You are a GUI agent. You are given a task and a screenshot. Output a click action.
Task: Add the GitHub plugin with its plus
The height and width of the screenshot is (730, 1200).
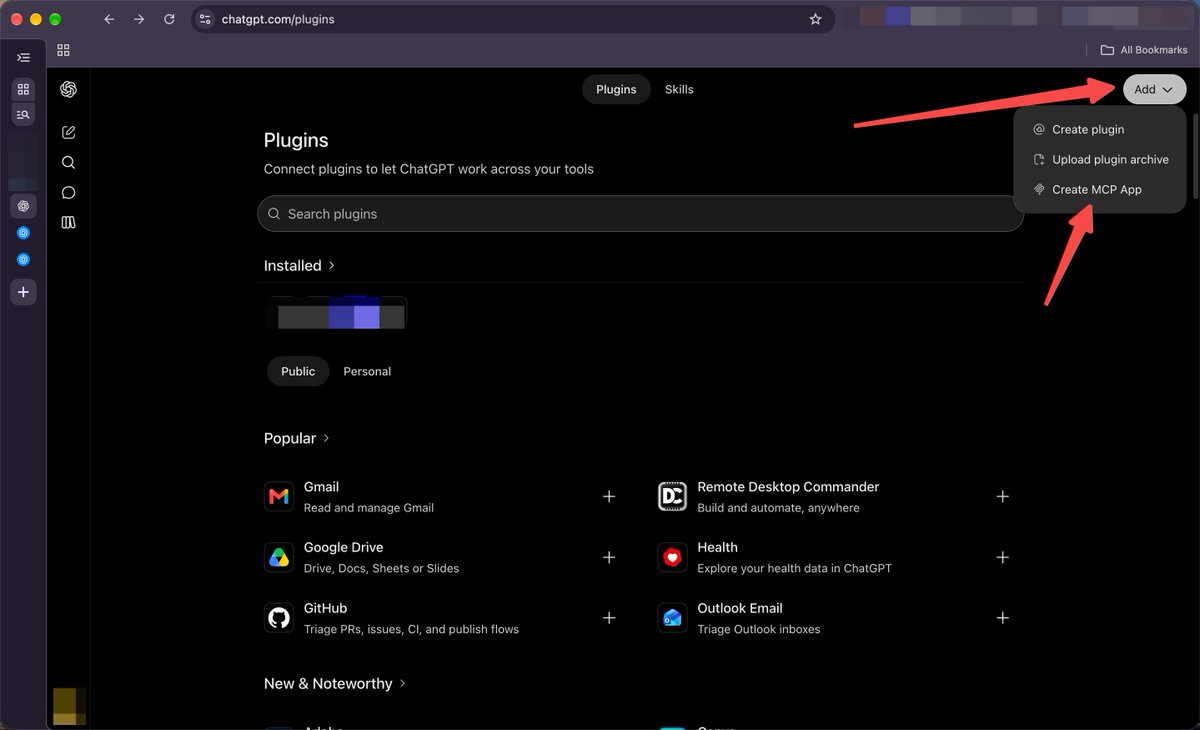609,618
